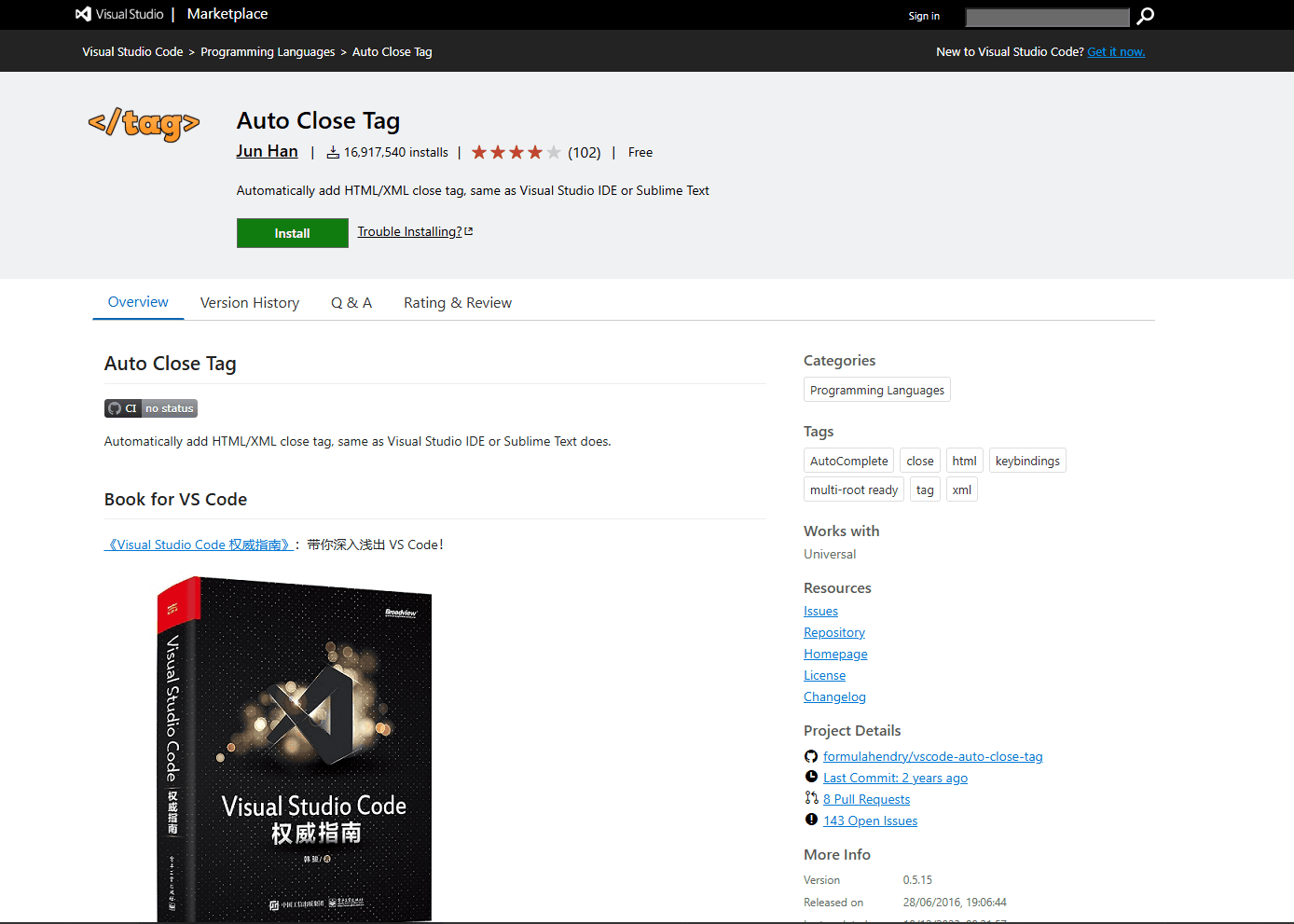Click the Visual Studio logo icon
Screen dimensions: 1294x924
pyautogui.click(x=83, y=14)
